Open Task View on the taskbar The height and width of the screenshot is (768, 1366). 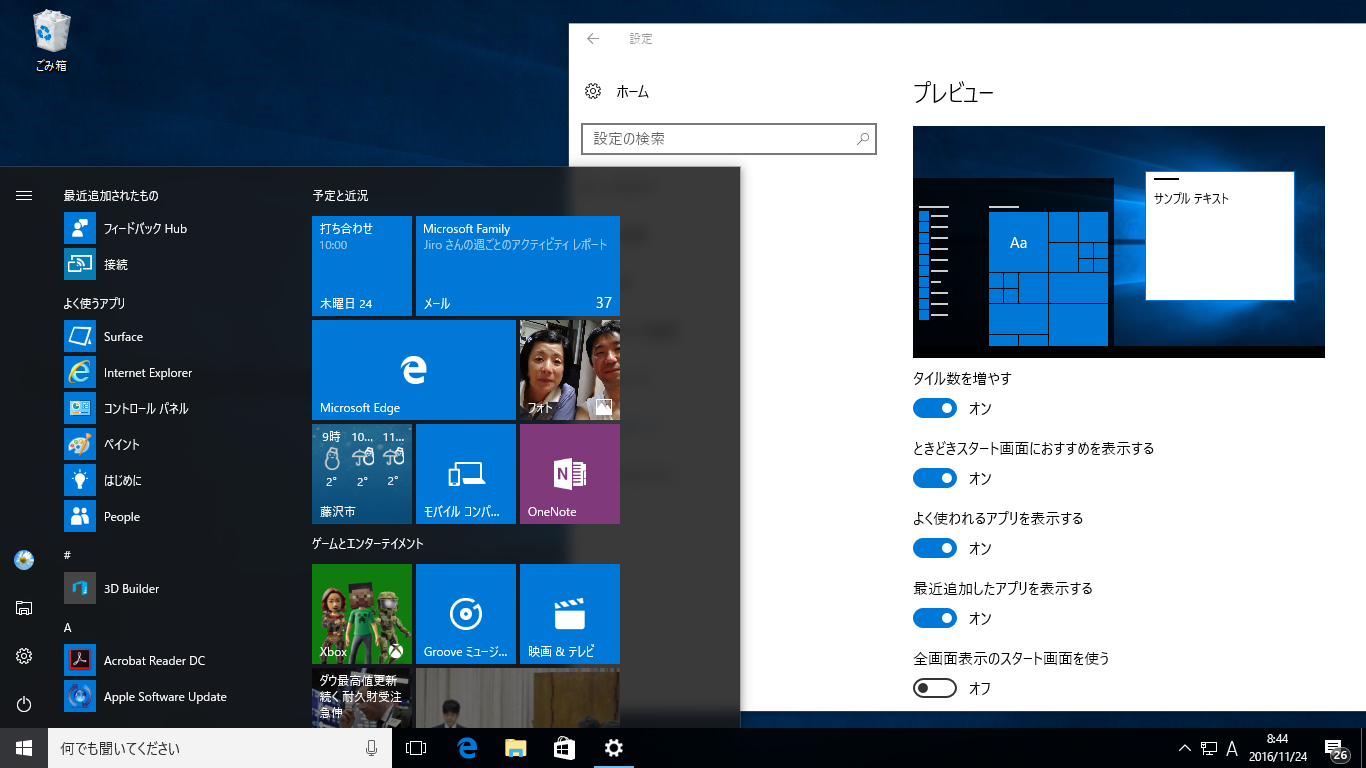tap(416, 748)
